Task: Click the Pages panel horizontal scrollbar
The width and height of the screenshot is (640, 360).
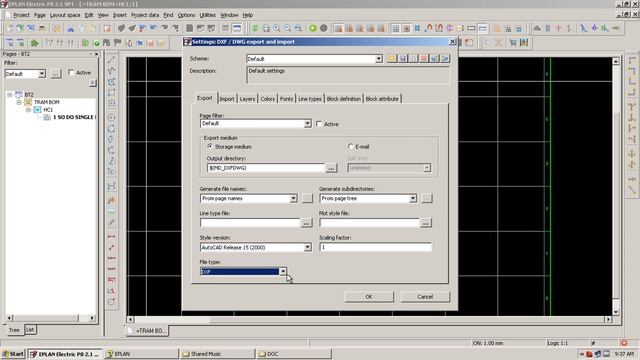Action: click(x=51, y=318)
